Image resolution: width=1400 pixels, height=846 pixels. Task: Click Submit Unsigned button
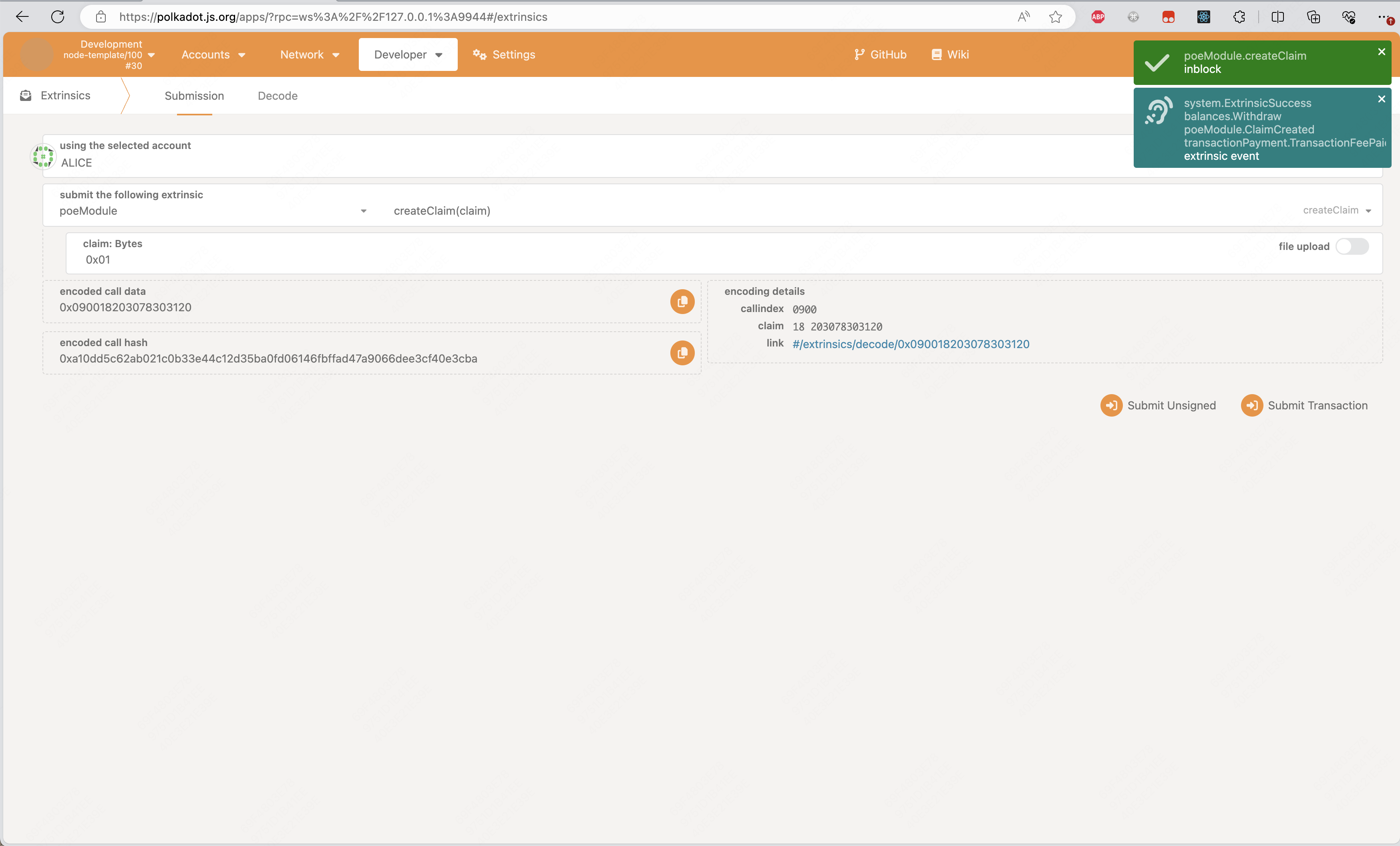click(1158, 405)
